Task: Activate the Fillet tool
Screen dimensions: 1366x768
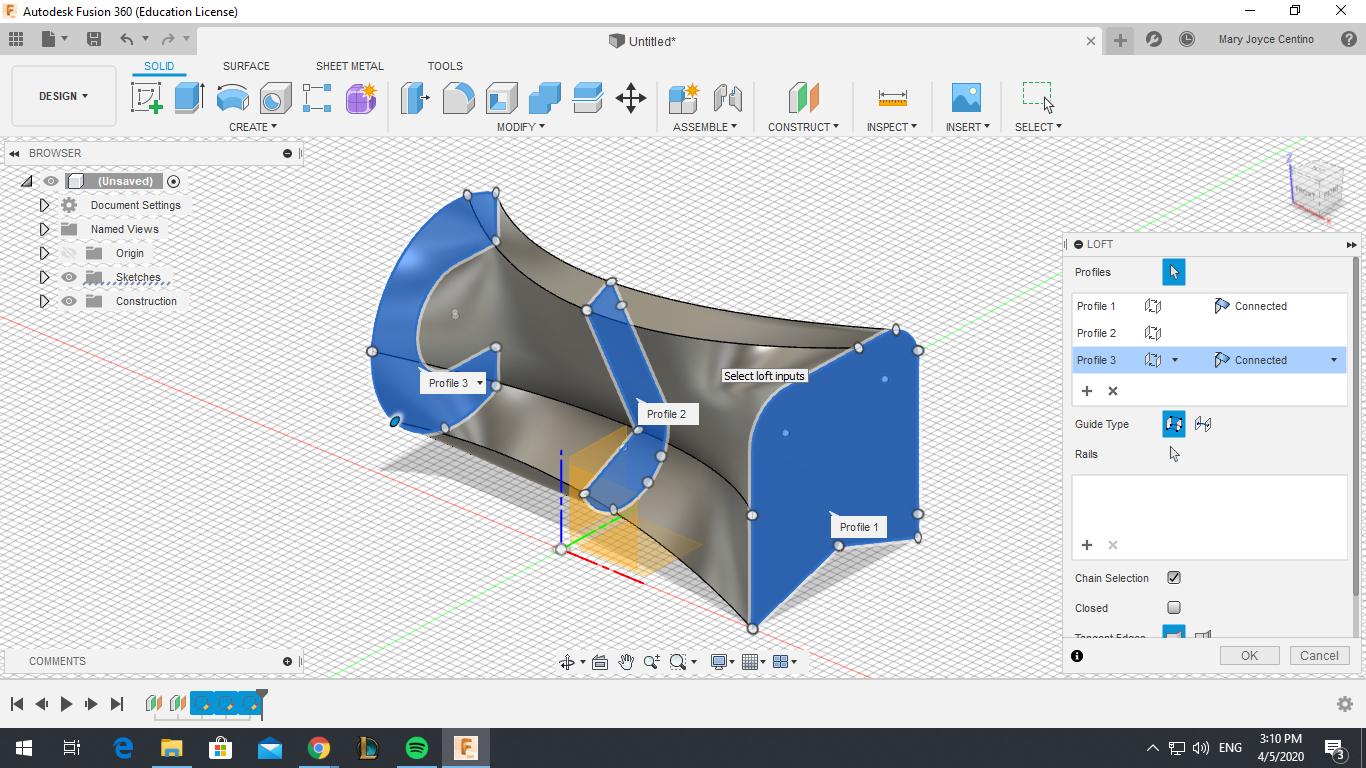Action: 458,98
